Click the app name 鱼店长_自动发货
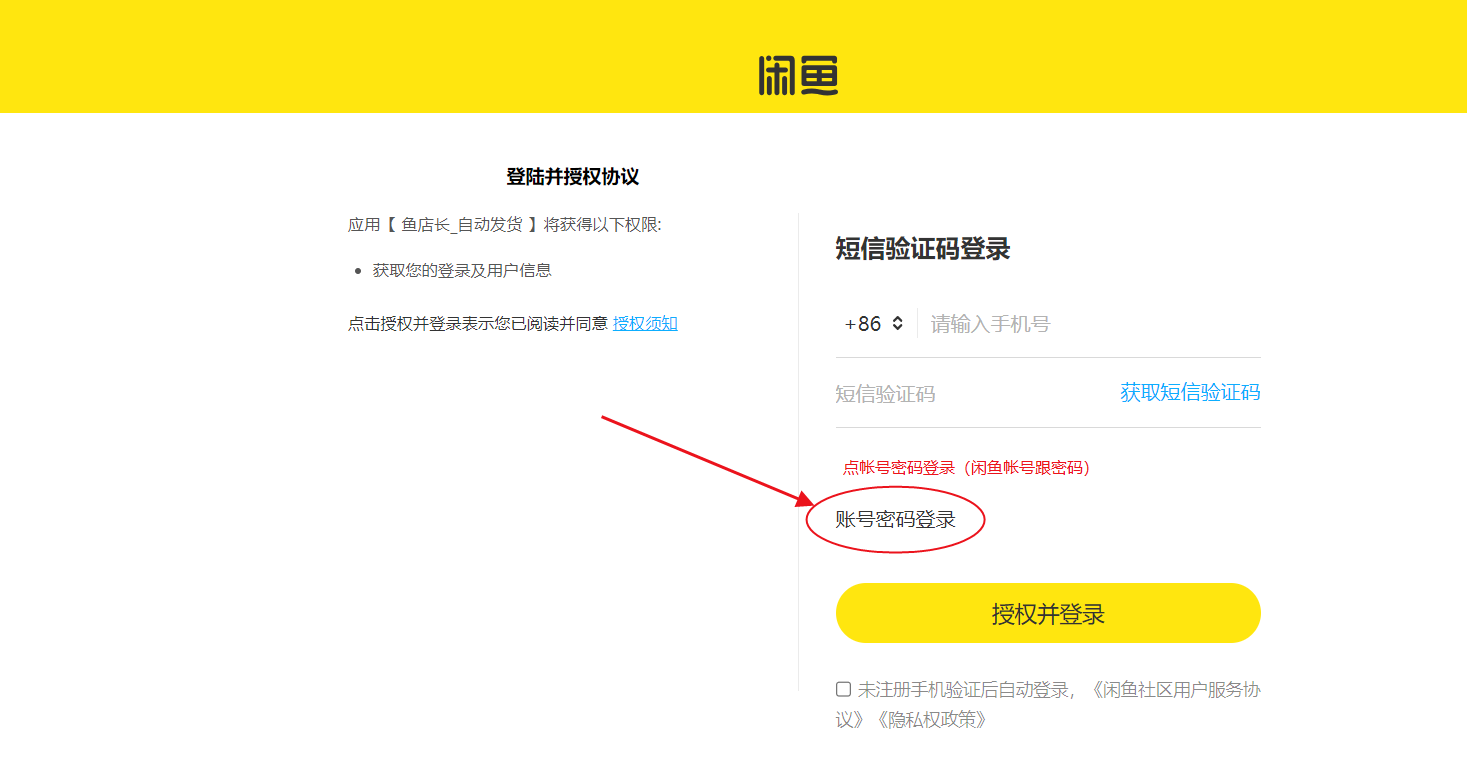The width and height of the screenshot is (1467, 769). pyautogui.click(x=462, y=225)
